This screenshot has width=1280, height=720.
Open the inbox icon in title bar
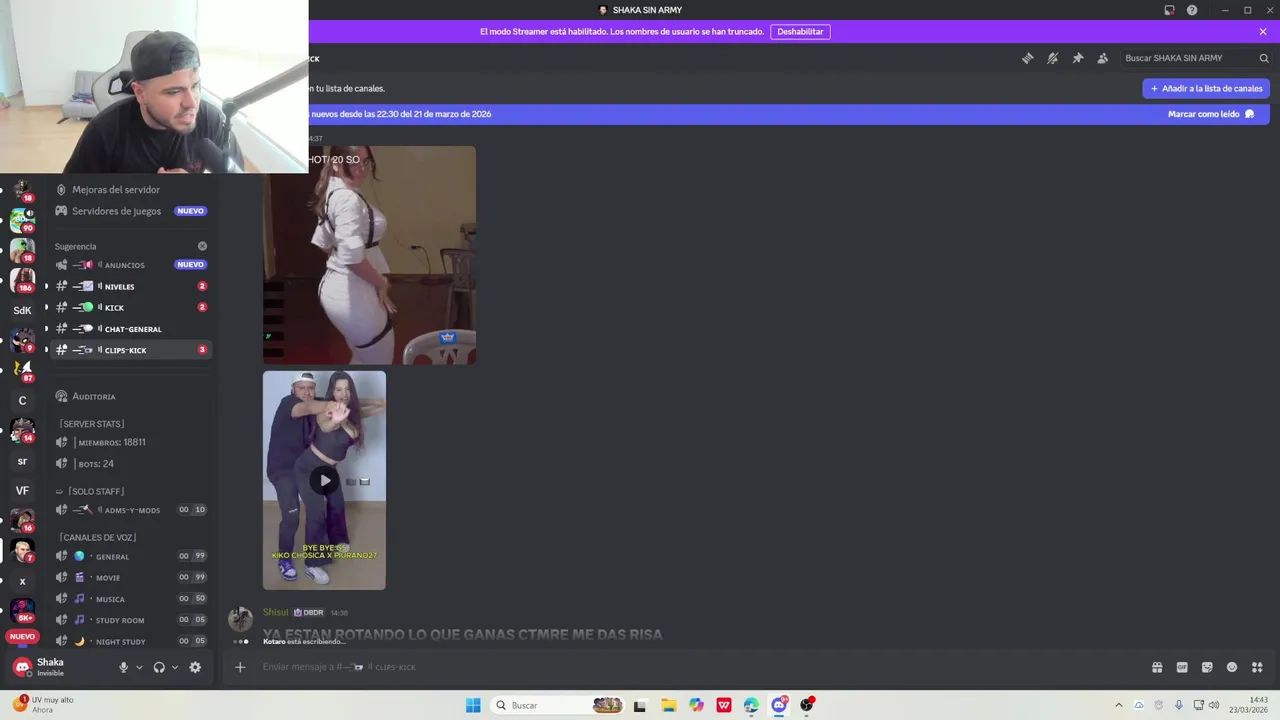[x=1169, y=10]
